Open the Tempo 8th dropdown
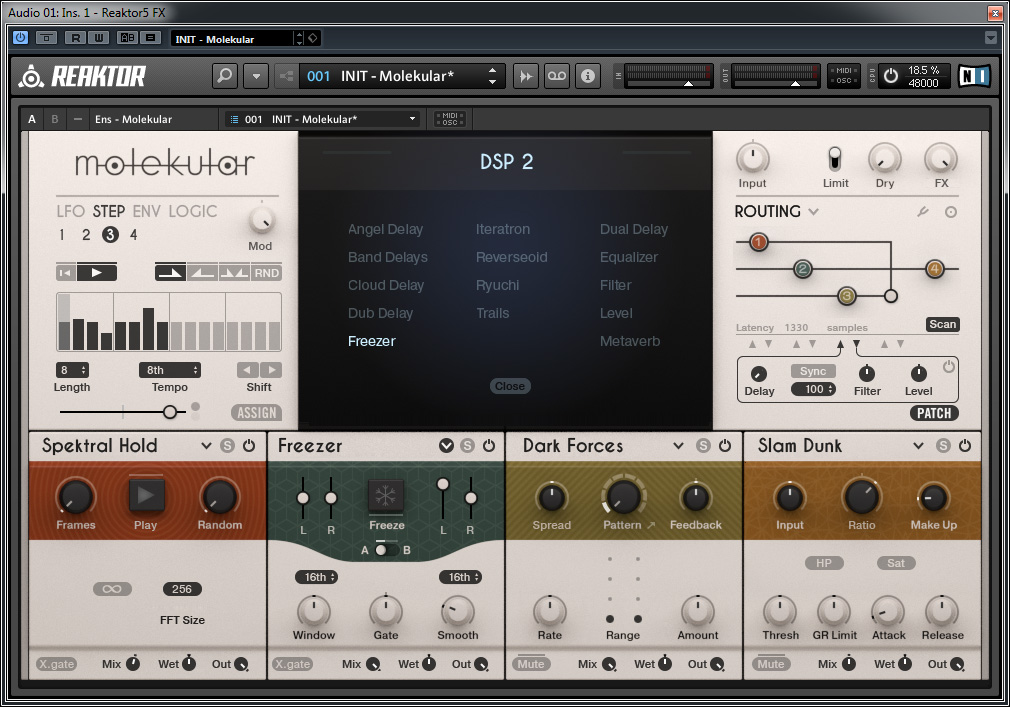Viewport: 1010px width, 707px height. 169,370
